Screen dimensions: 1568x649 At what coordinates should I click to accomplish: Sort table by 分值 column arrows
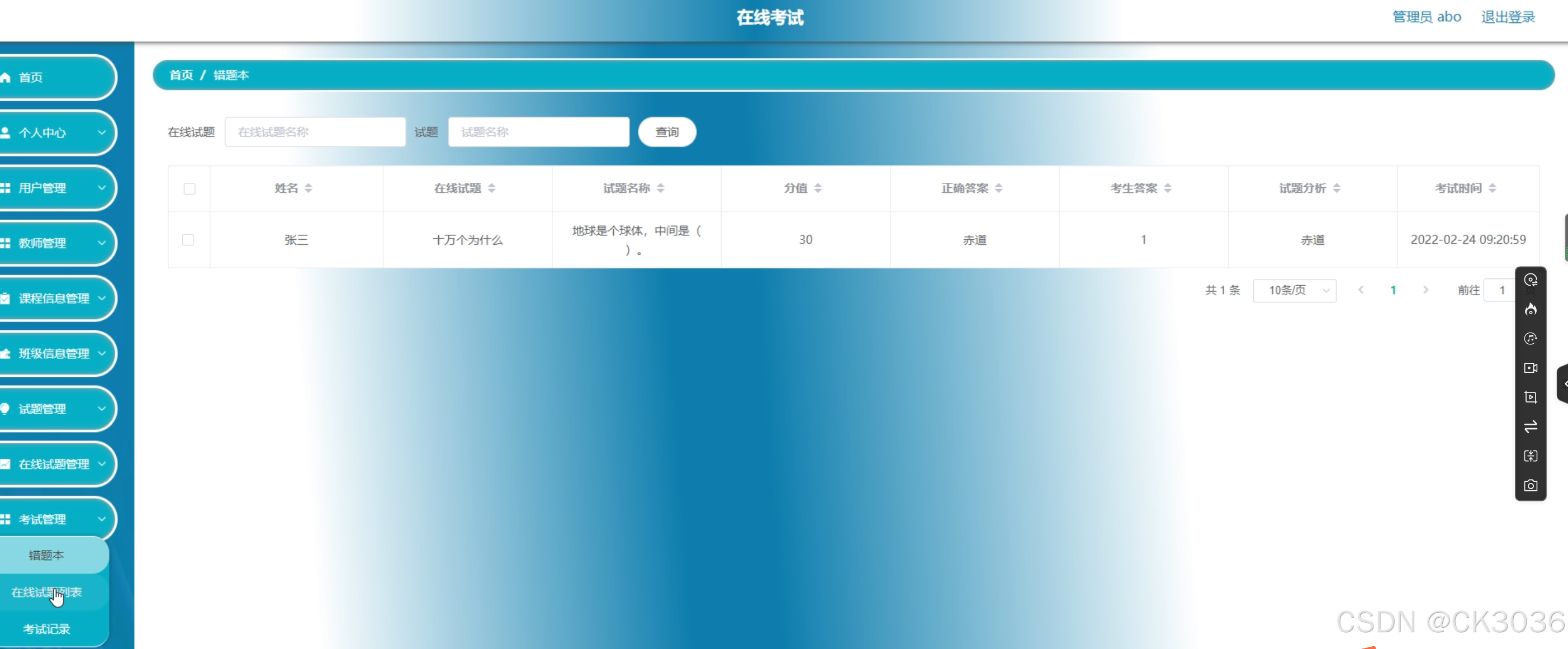pyautogui.click(x=817, y=188)
